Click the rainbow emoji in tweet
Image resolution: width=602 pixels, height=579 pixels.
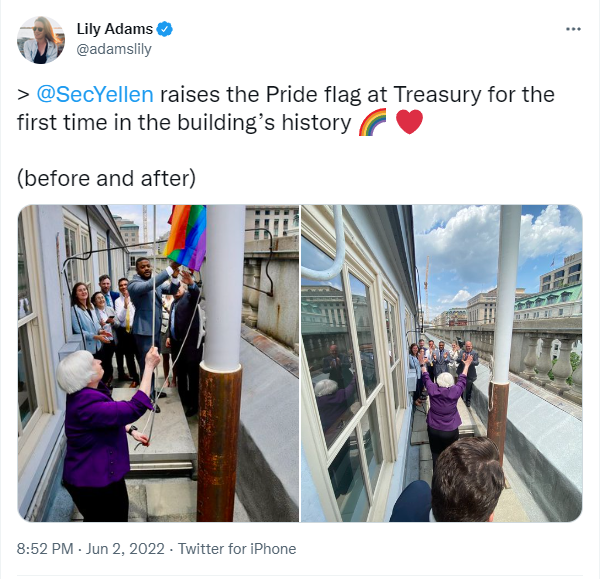[372, 122]
